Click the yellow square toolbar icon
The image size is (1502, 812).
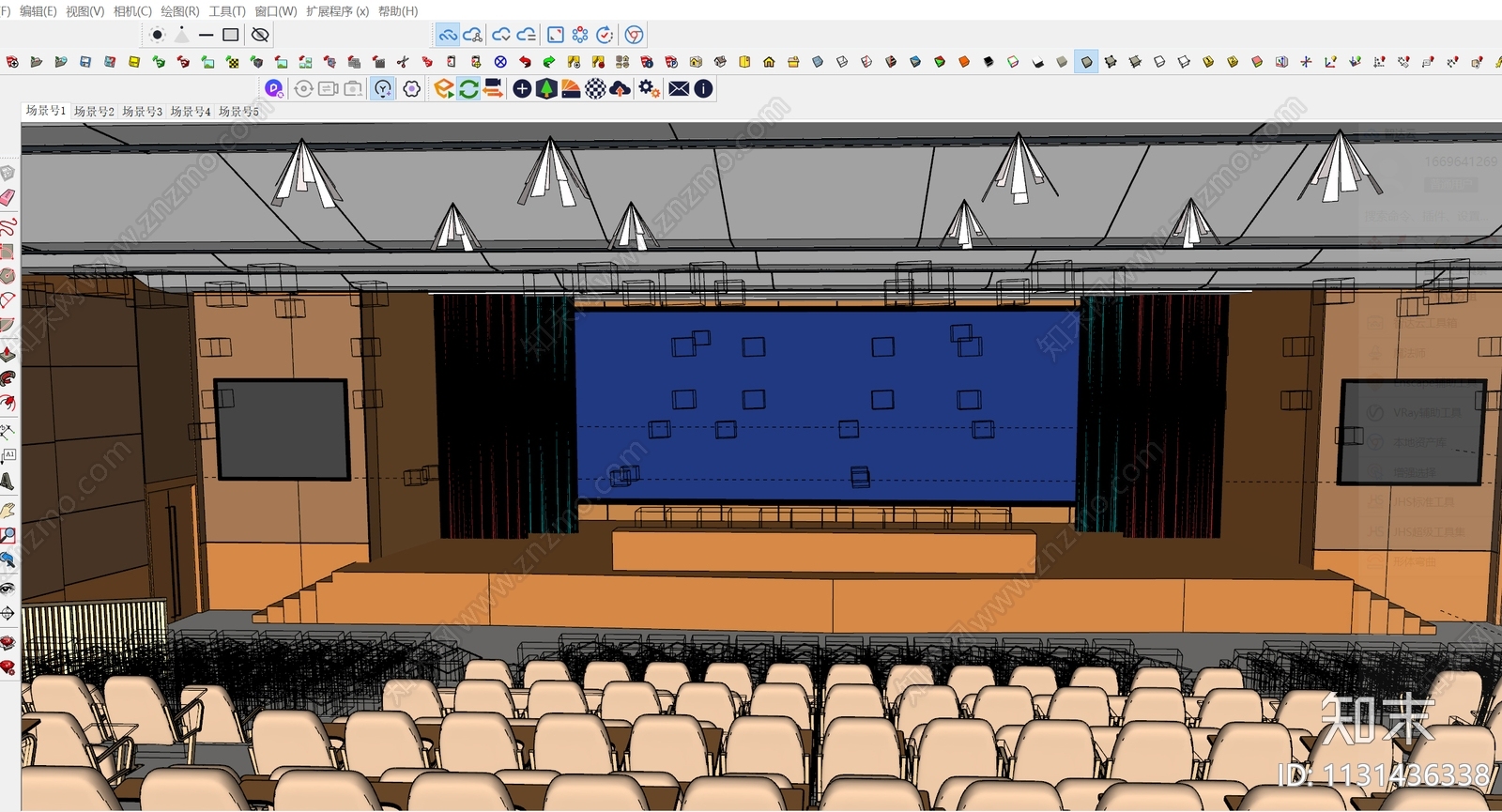[134, 62]
